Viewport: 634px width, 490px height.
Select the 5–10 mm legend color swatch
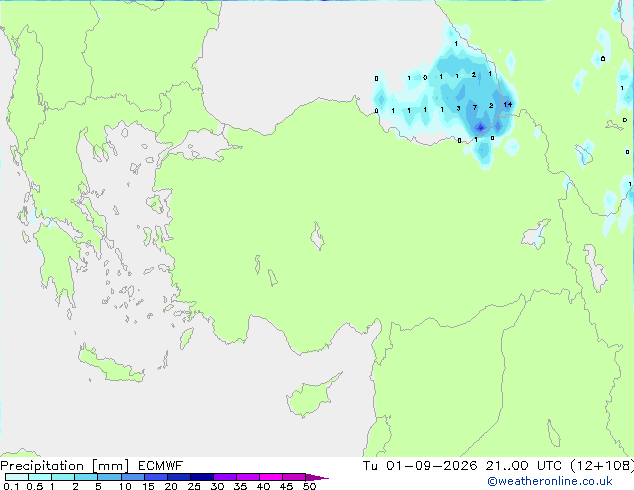109,477
